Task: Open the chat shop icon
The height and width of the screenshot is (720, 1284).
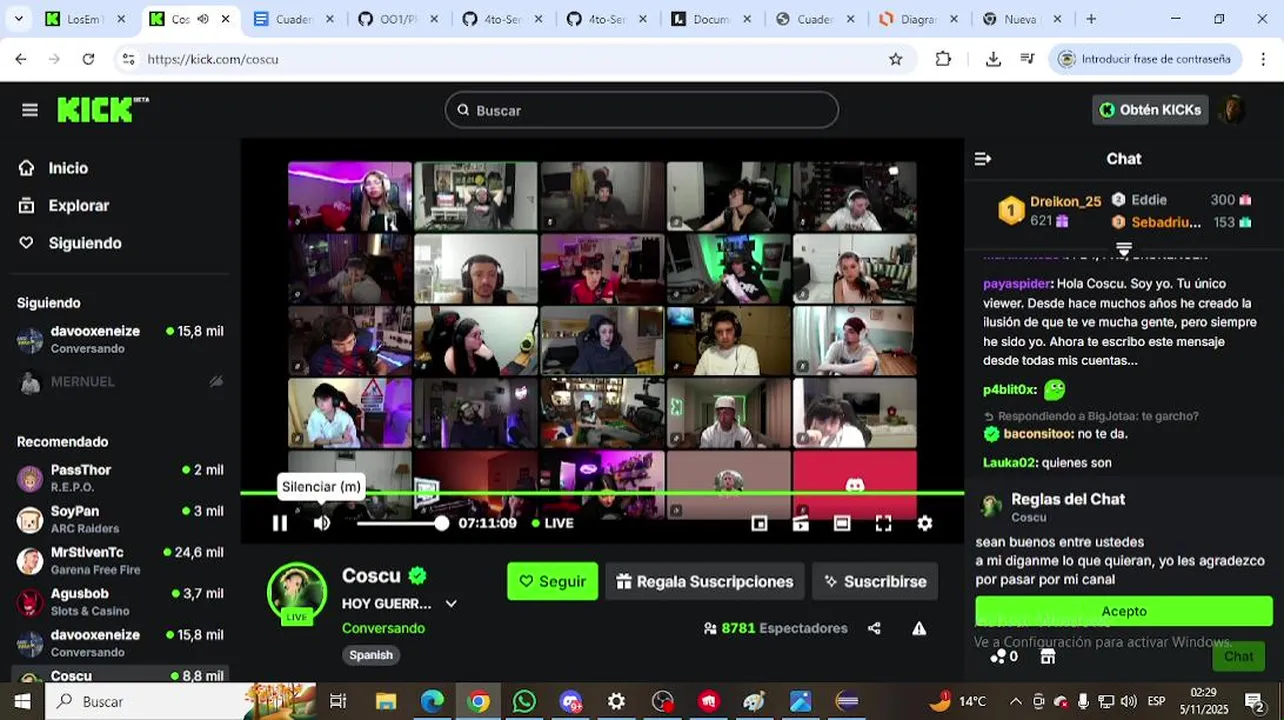Action: [x=1048, y=656]
